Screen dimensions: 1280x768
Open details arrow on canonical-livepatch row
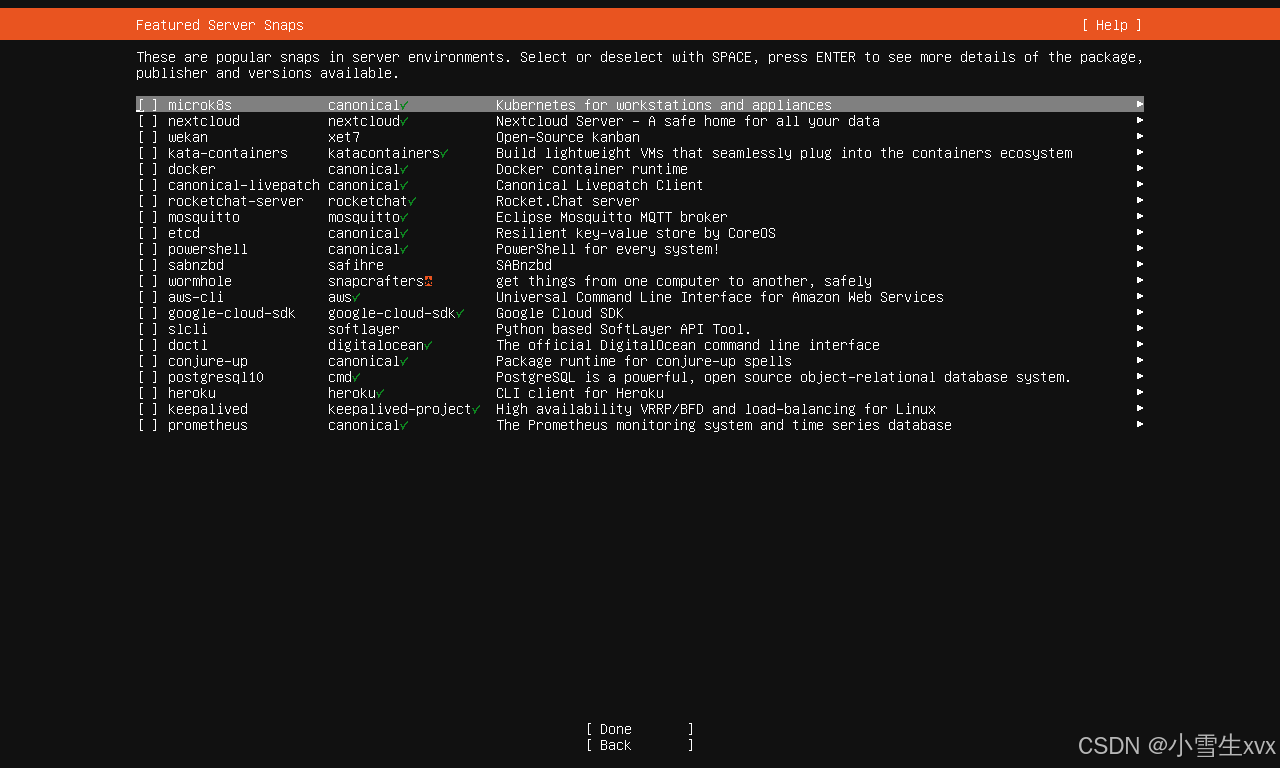click(1140, 184)
